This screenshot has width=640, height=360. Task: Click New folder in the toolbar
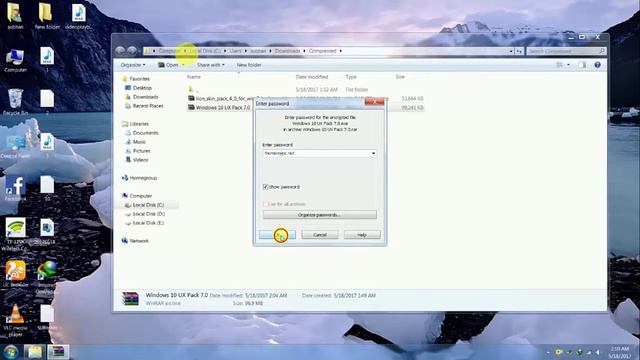tap(249, 65)
